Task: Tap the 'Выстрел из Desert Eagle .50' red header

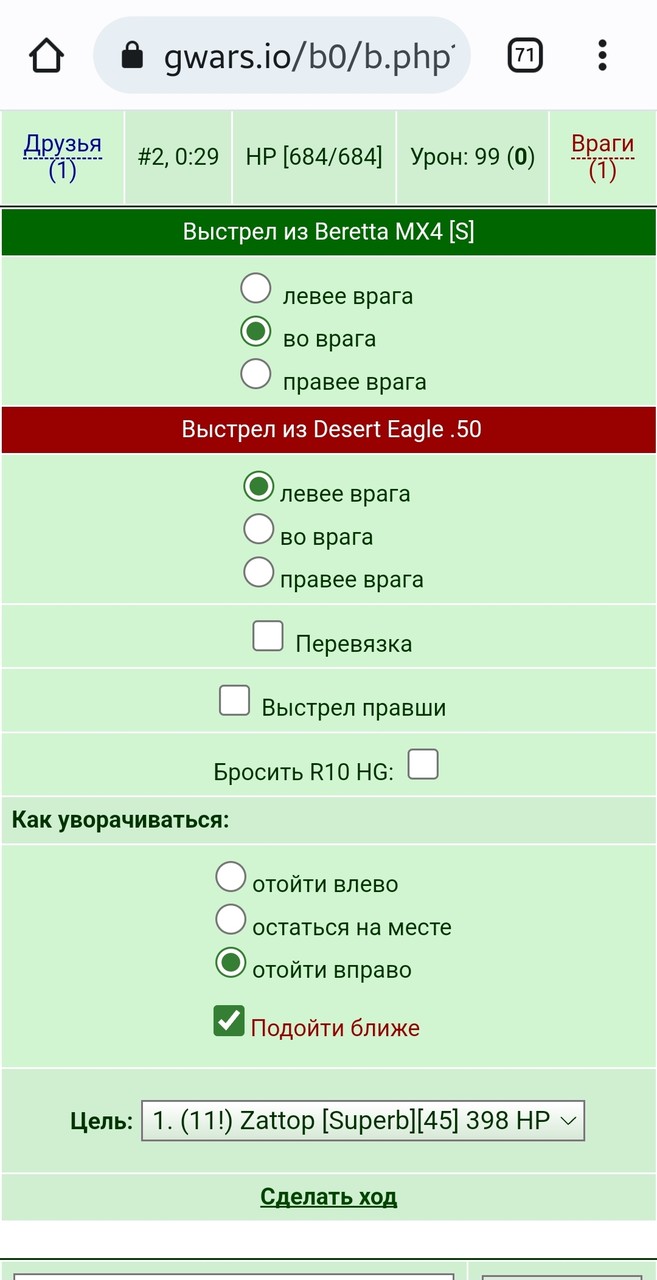Action: pos(328,429)
